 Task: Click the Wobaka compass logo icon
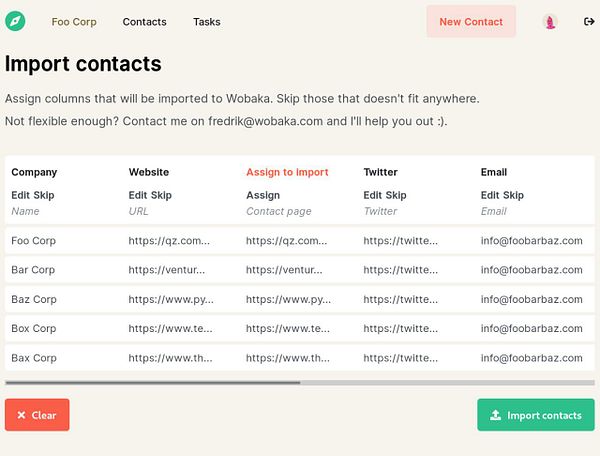(15, 21)
